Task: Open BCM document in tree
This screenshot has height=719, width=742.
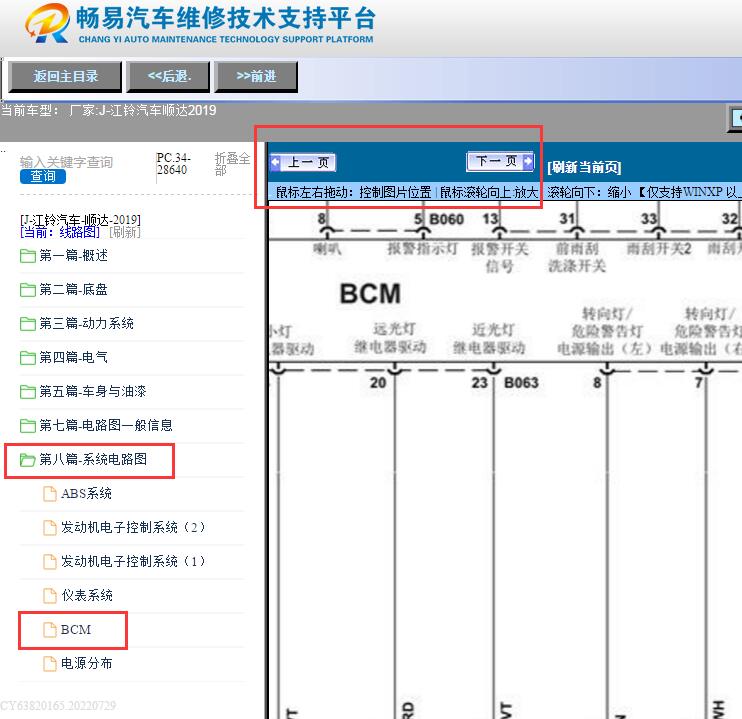Action: [76, 630]
